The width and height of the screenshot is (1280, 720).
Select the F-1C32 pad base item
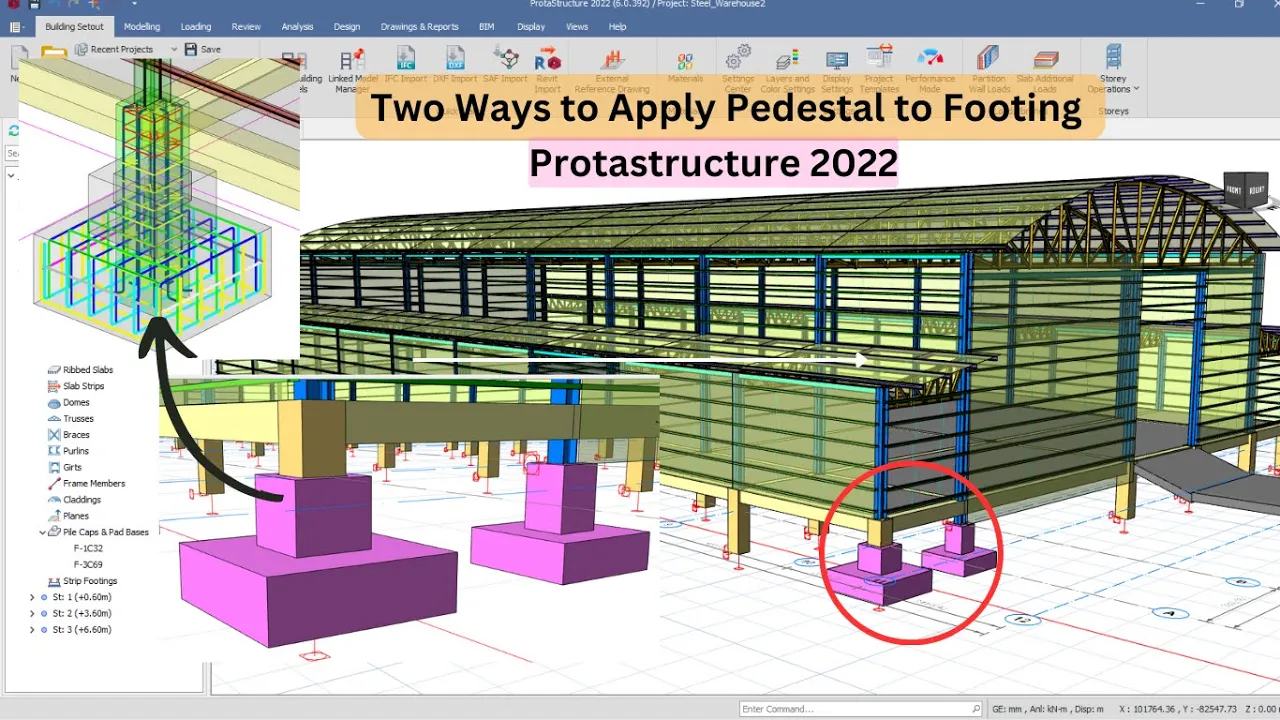tap(88, 548)
